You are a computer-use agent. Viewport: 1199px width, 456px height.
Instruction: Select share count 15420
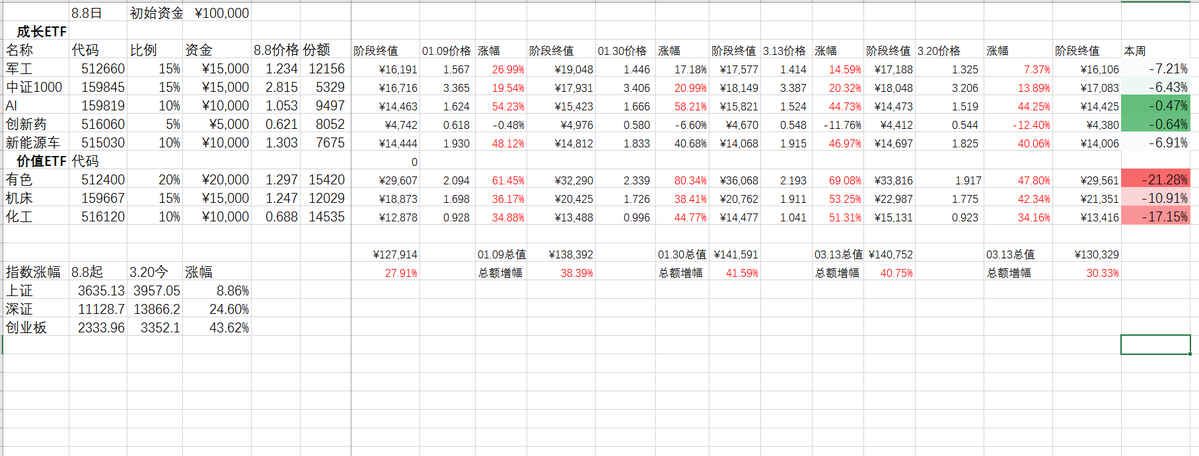click(x=327, y=179)
